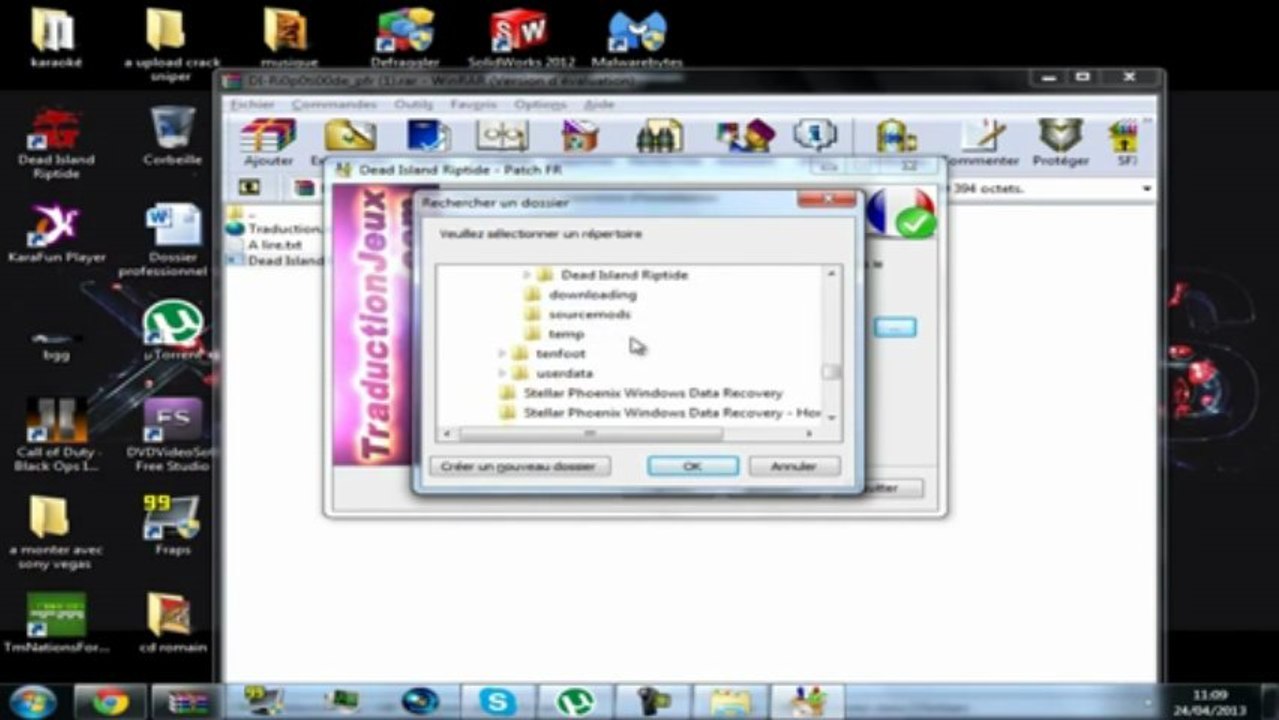The height and width of the screenshot is (720, 1279).
Task: Click the up-folder icon beside WinRAR path bar
Action: (x=249, y=187)
